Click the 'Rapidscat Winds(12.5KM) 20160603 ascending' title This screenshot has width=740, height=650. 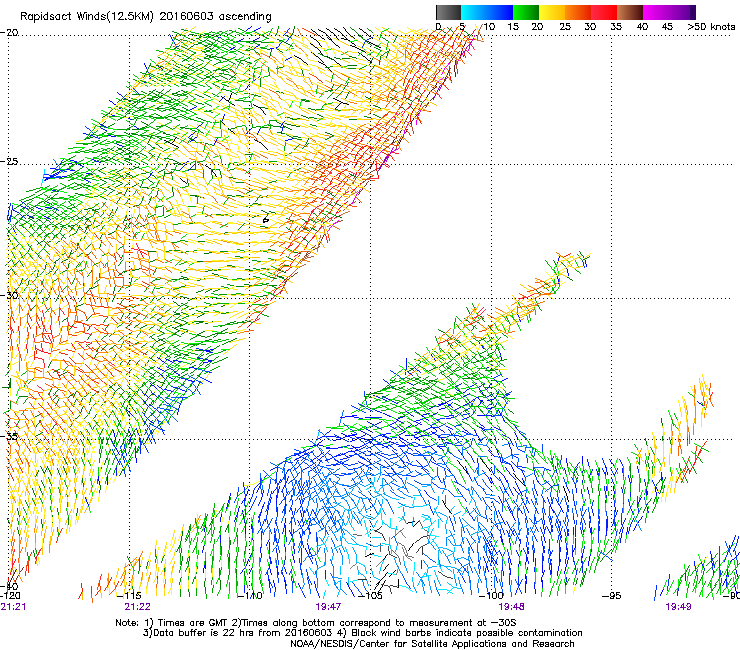tap(146, 17)
